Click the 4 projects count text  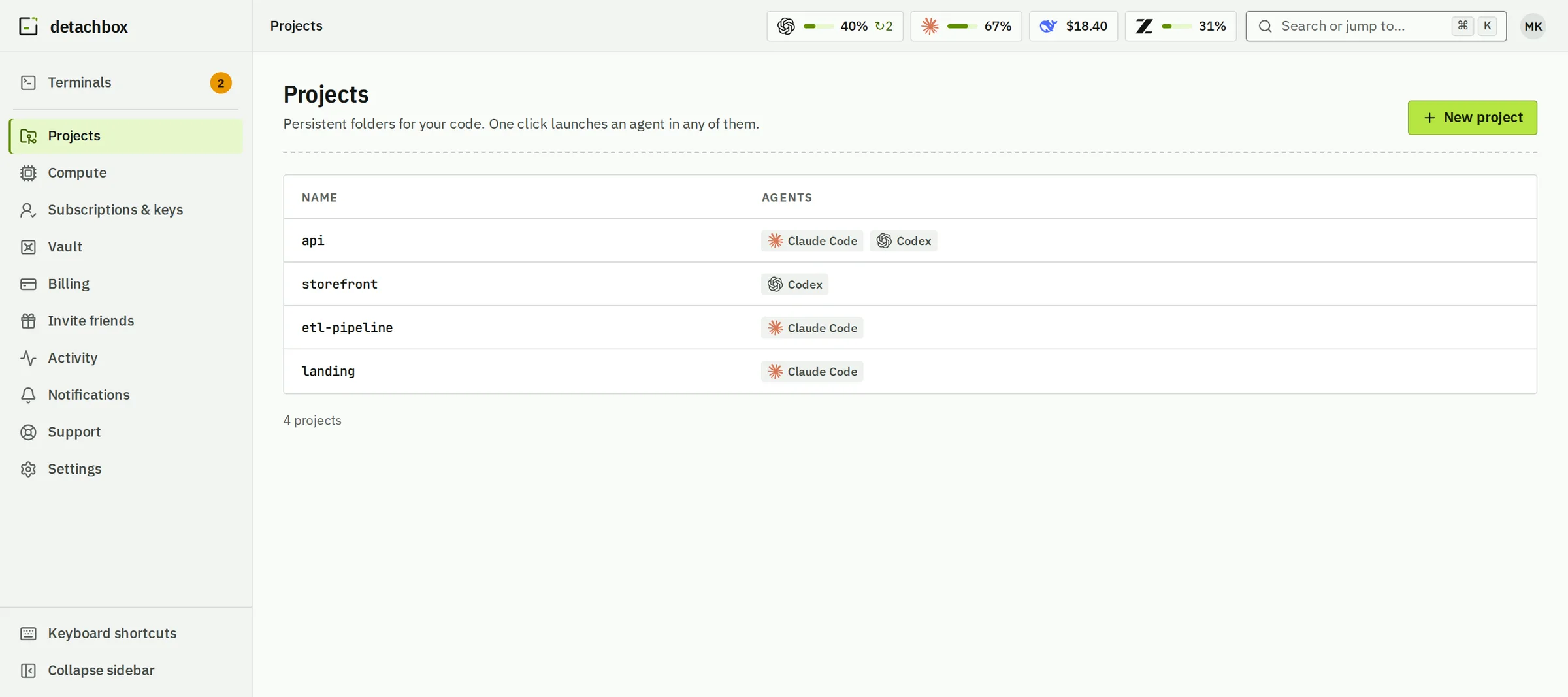pos(312,420)
